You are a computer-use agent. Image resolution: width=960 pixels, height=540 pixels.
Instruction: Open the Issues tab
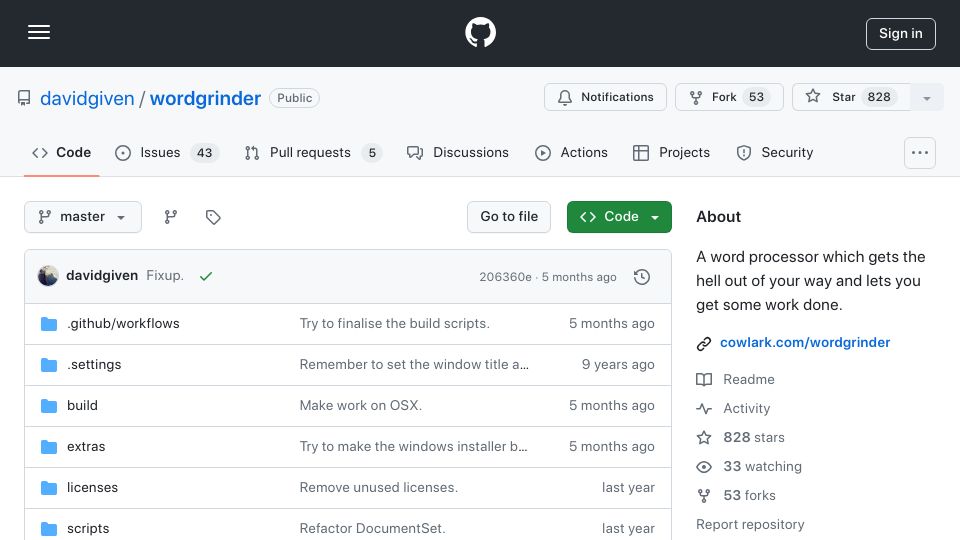tap(166, 152)
